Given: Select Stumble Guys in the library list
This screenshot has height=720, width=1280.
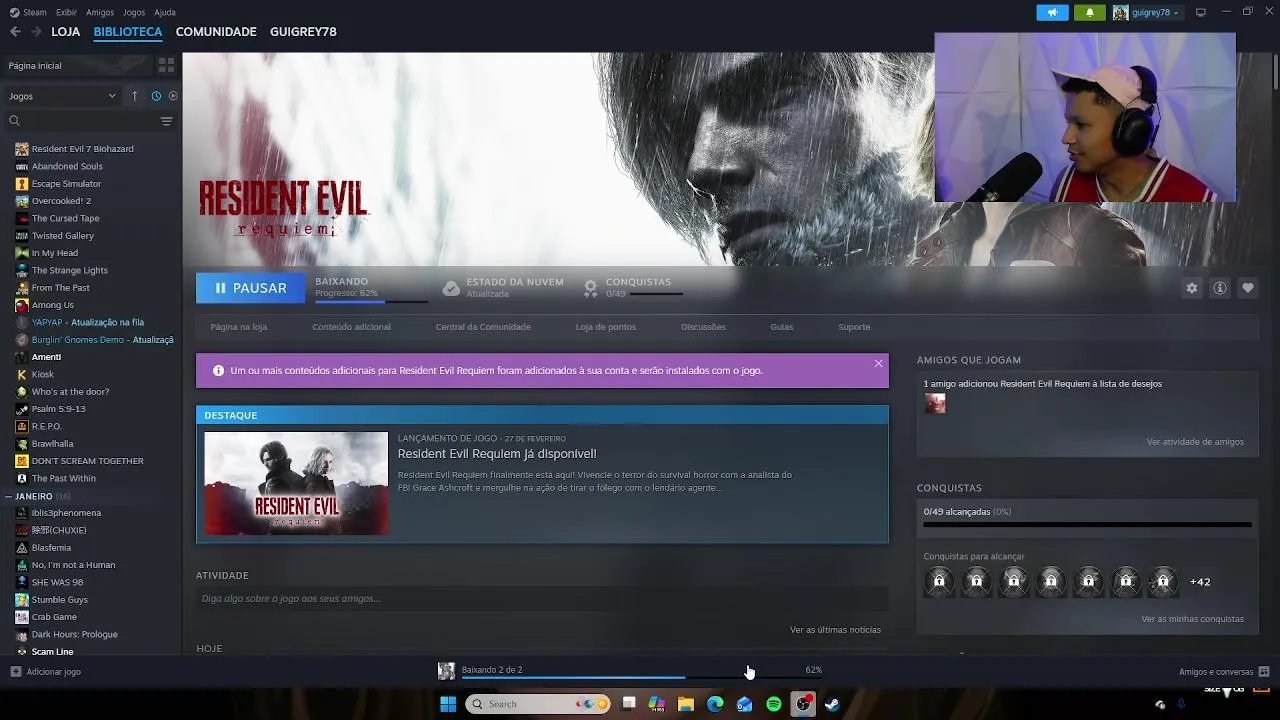Looking at the screenshot, I should pos(60,600).
